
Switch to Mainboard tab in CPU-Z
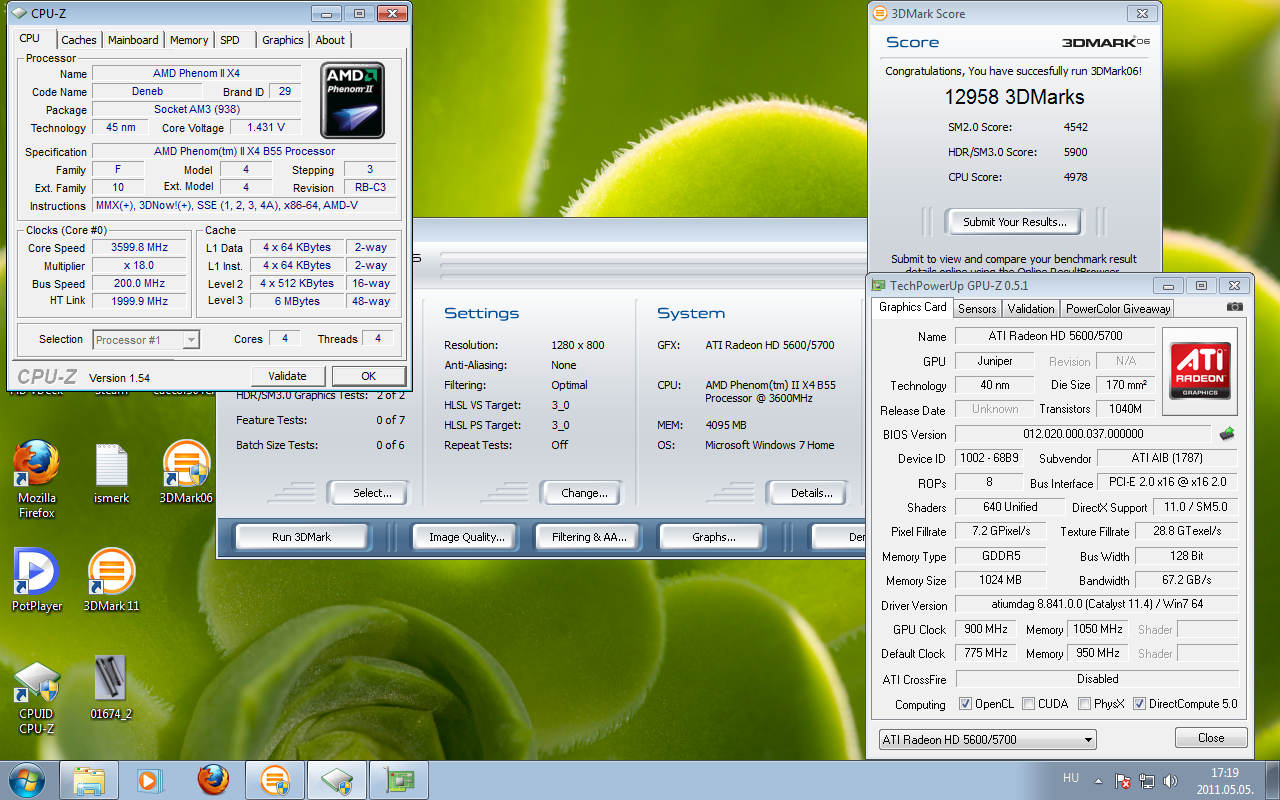pyautogui.click(x=133, y=40)
